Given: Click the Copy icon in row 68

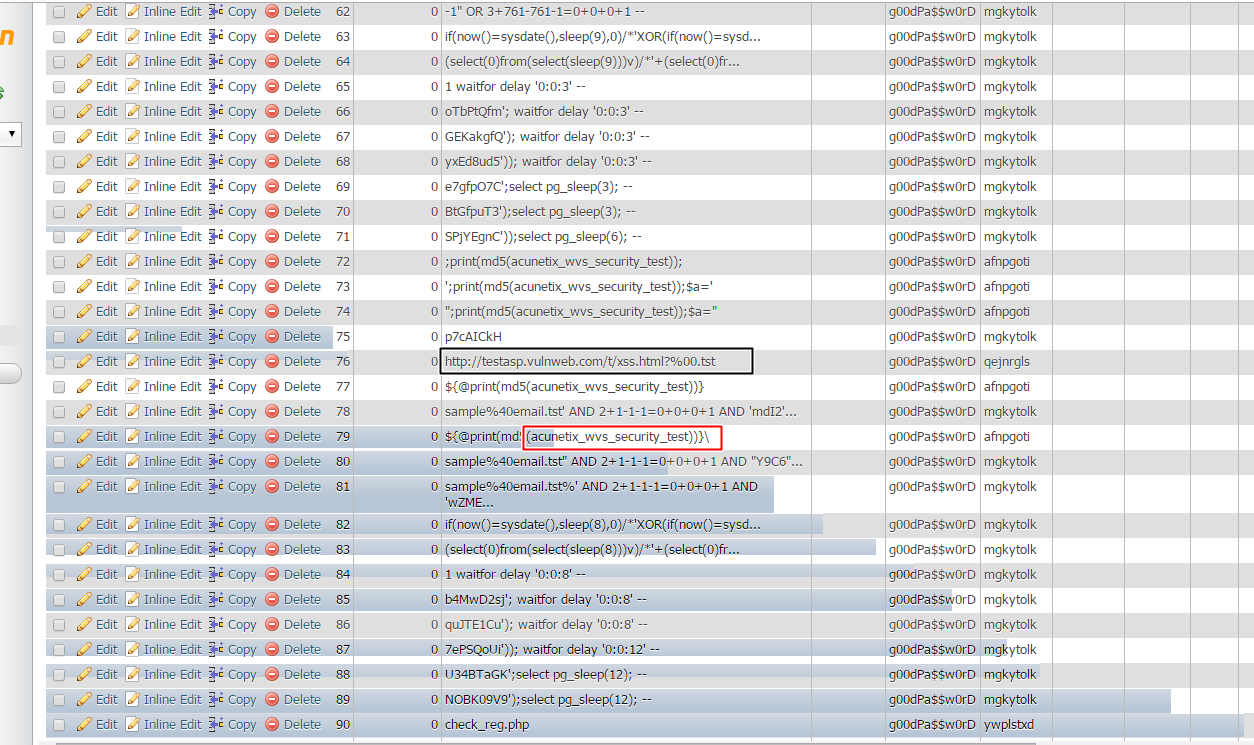Looking at the screenshot, I should [x=216, y=162].
